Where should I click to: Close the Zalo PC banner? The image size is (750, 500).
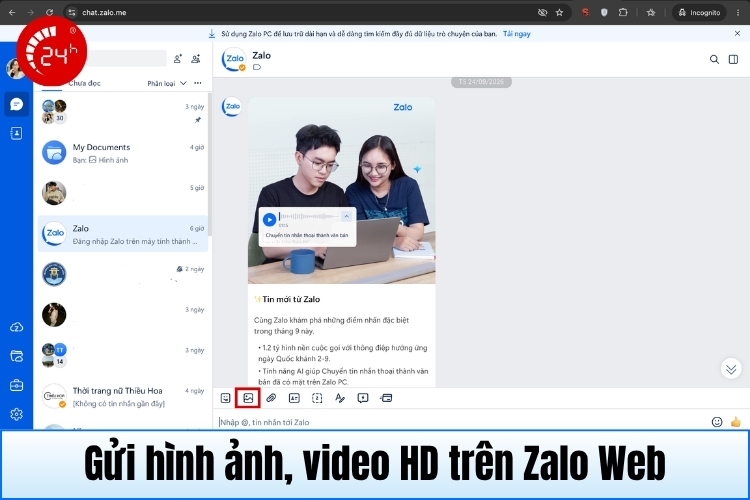coord(737,33)
